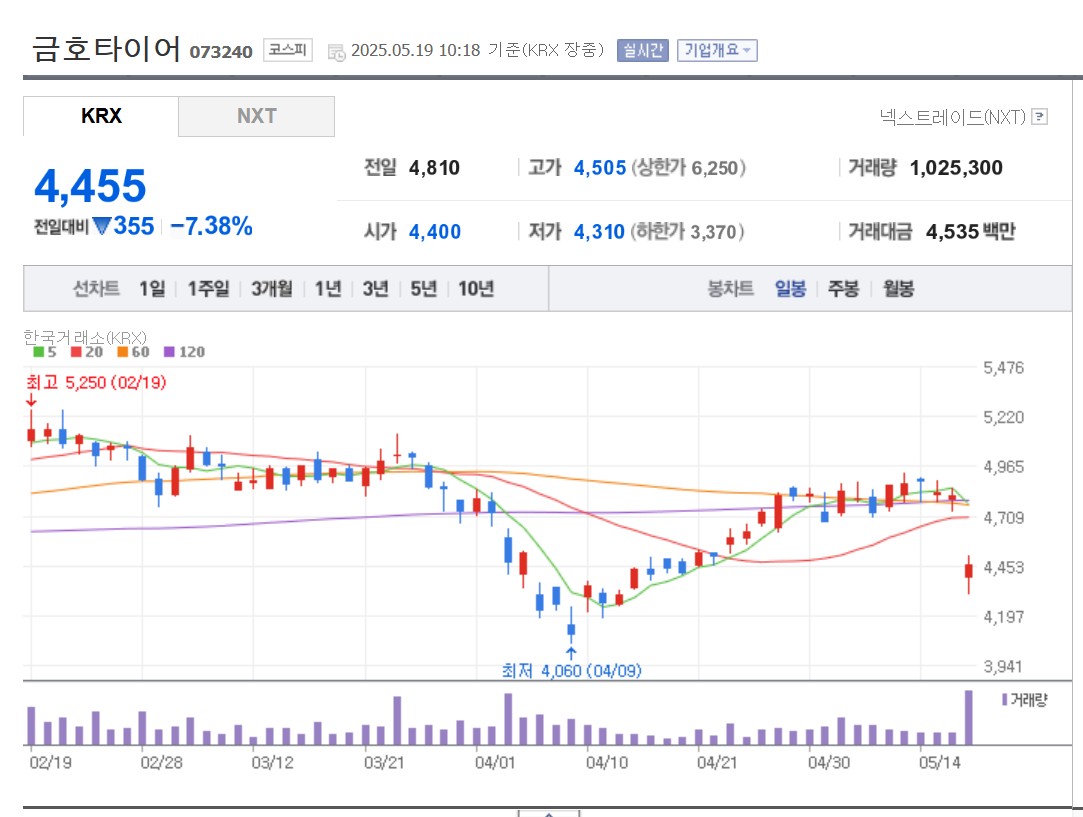
Task: Click the orange 60-day moving average swatch
Action: point(122,352)
